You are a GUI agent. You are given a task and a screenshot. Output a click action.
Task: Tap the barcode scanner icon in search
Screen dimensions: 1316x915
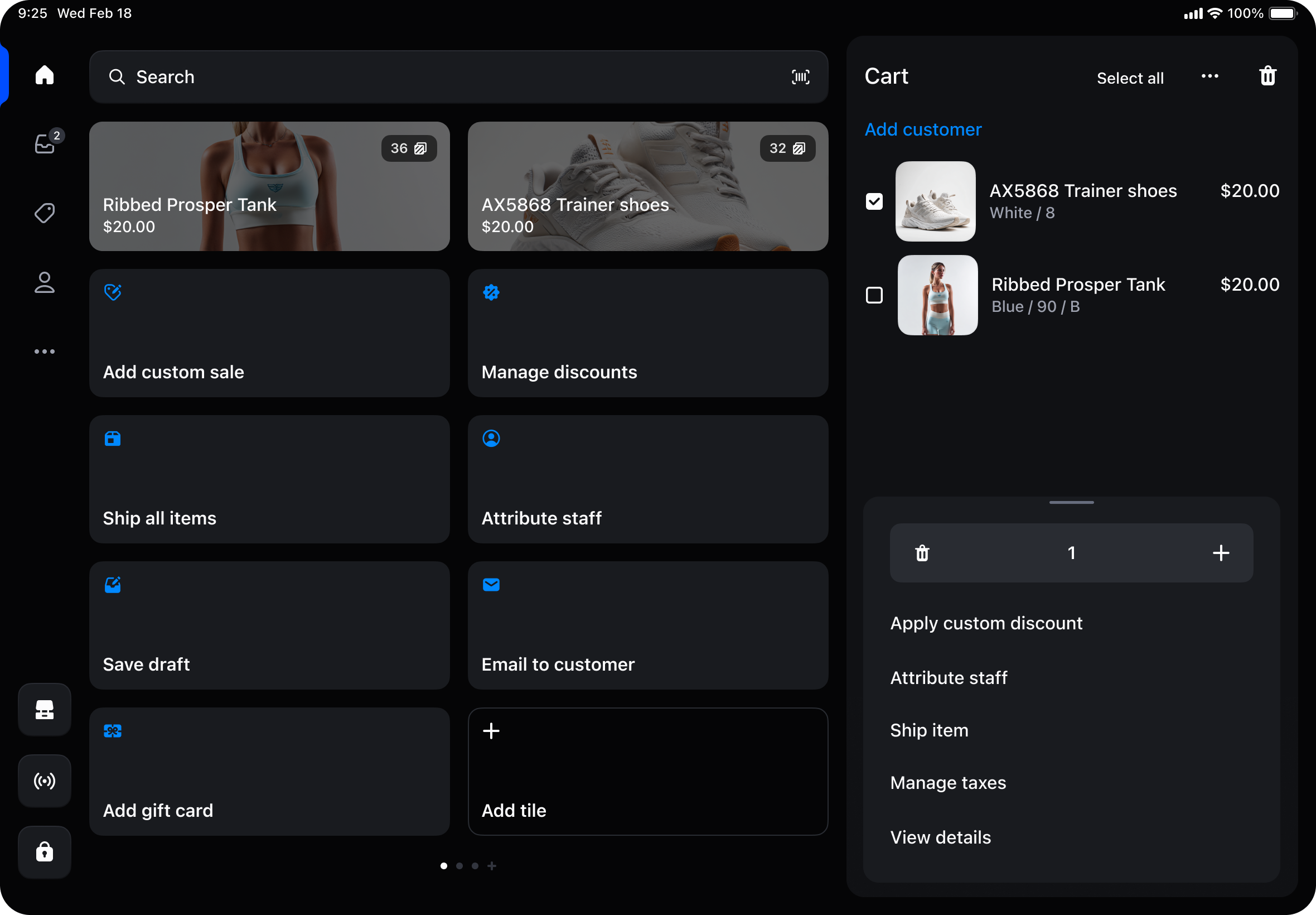[x=800, y=77]
